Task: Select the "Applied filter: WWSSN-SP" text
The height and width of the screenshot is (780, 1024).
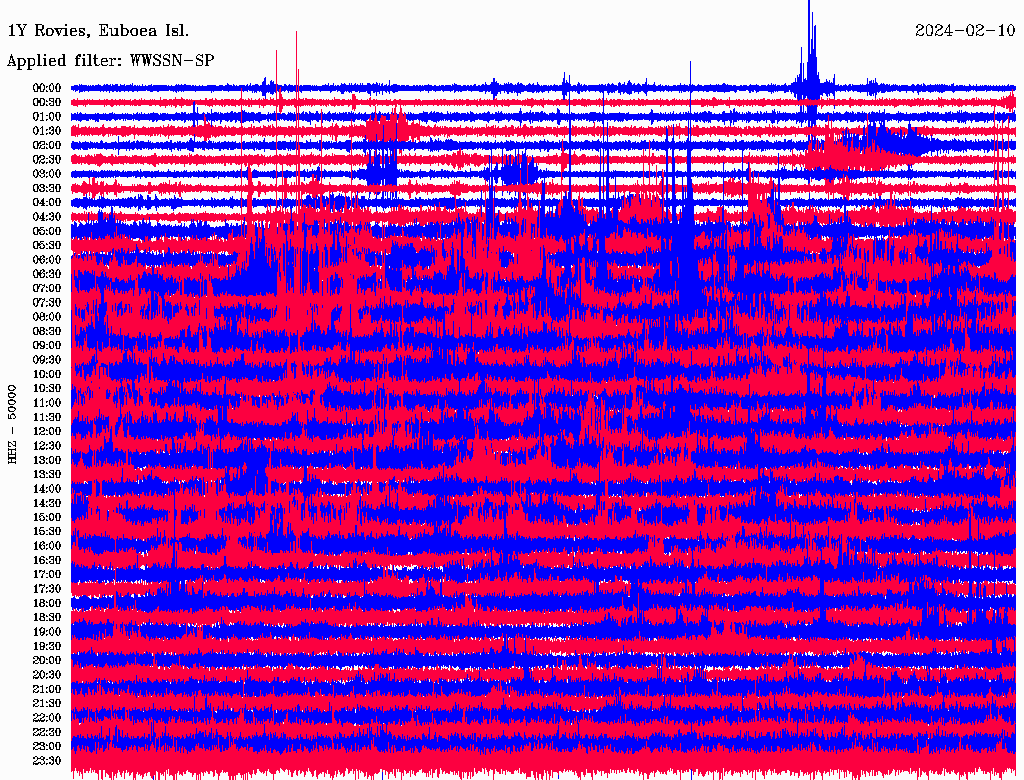Action: (x=110, y=61)
